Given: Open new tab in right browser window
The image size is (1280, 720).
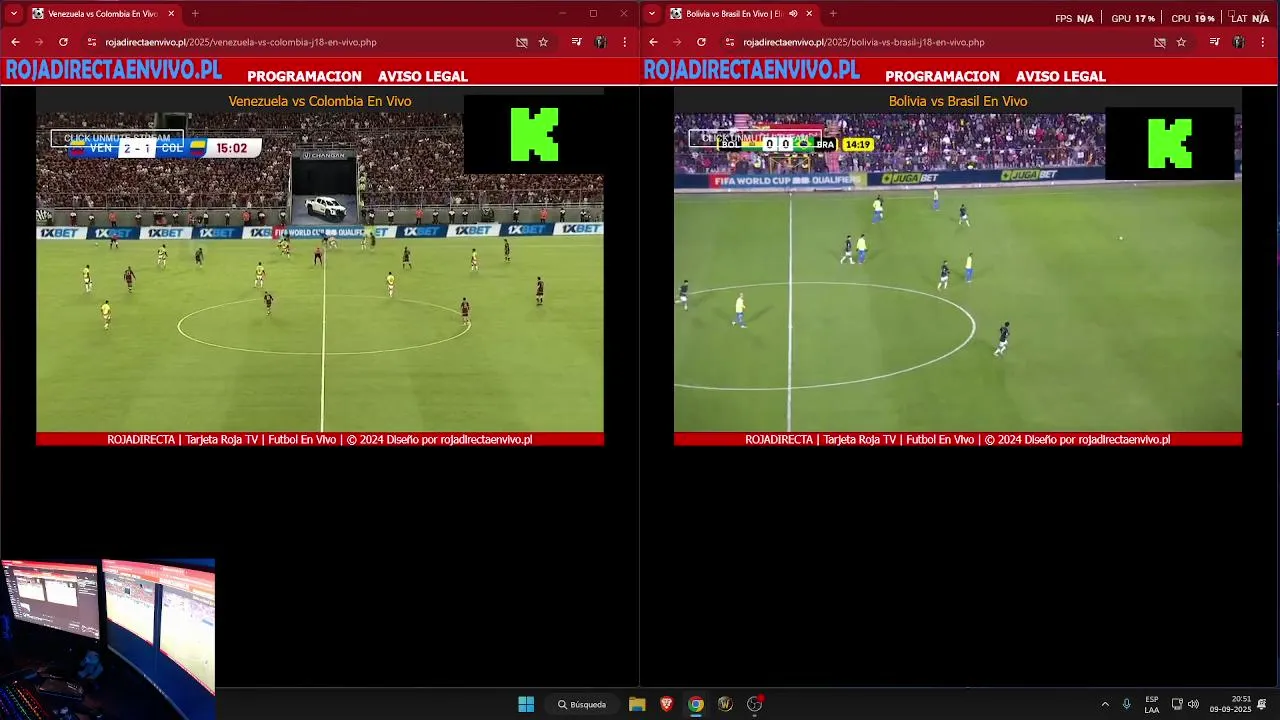Looking at the screenshot, I should 833,14.
